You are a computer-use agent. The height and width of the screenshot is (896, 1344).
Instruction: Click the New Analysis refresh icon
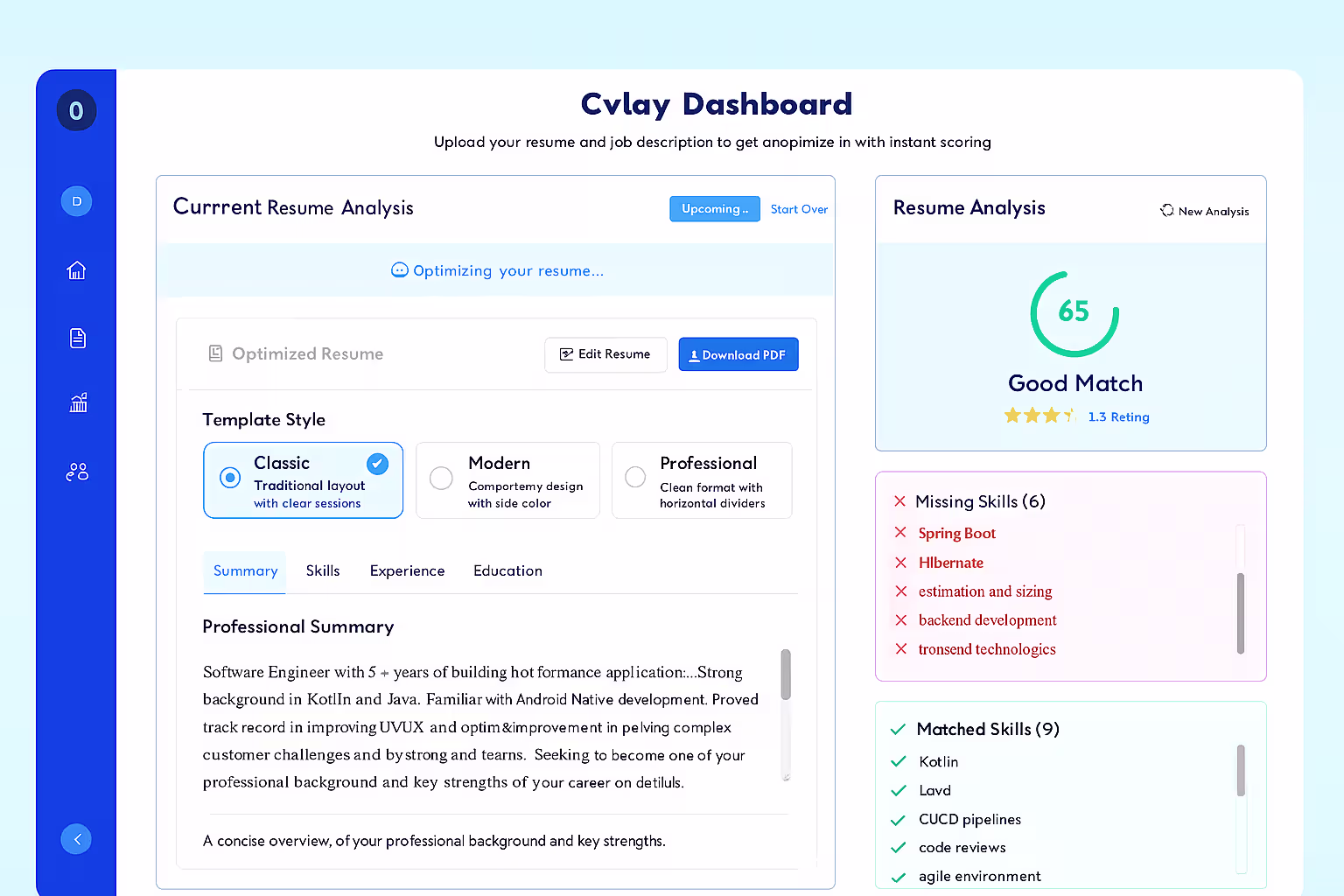[1166, 210]
